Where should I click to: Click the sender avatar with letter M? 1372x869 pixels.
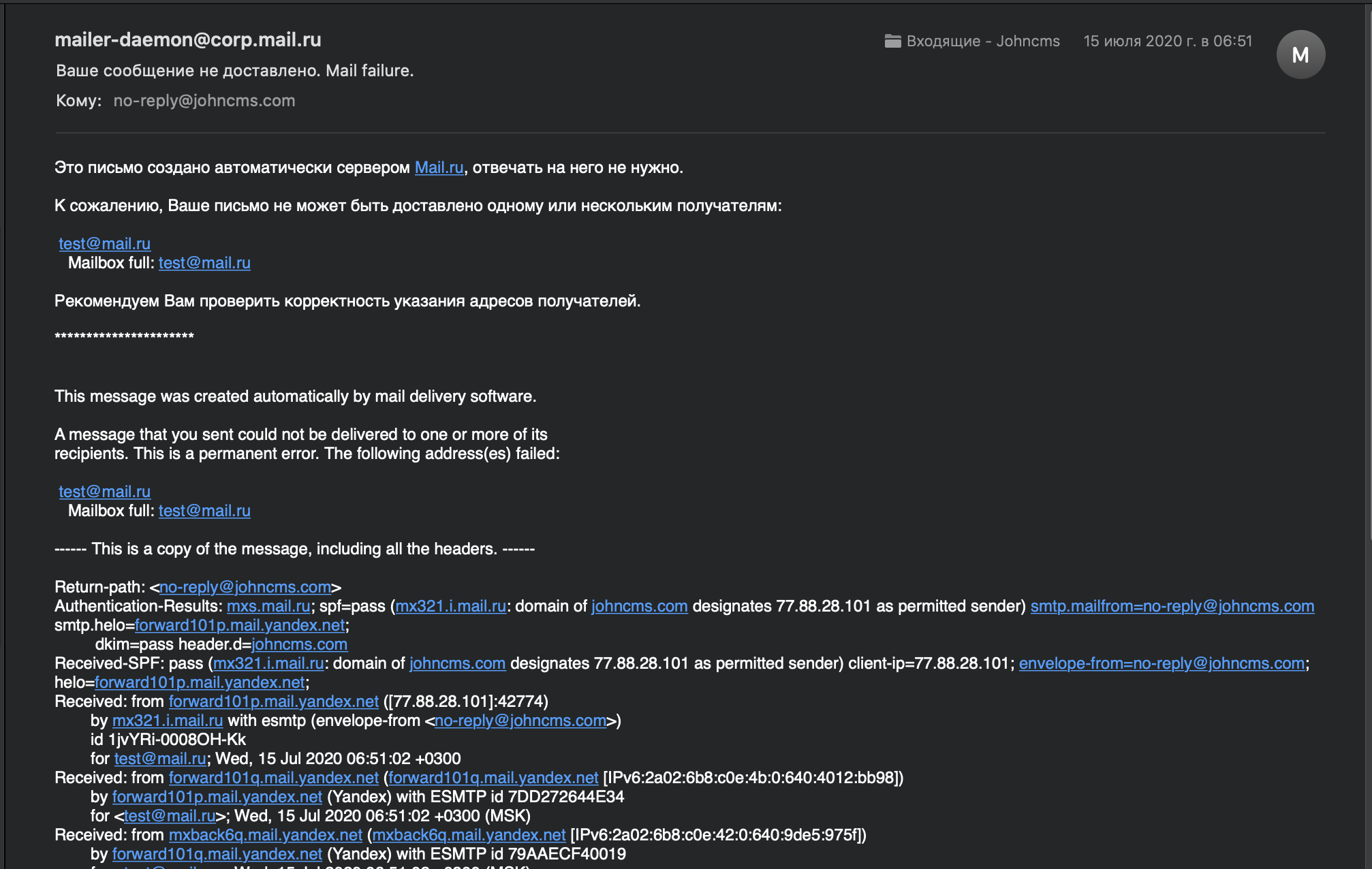point(1300,54)
